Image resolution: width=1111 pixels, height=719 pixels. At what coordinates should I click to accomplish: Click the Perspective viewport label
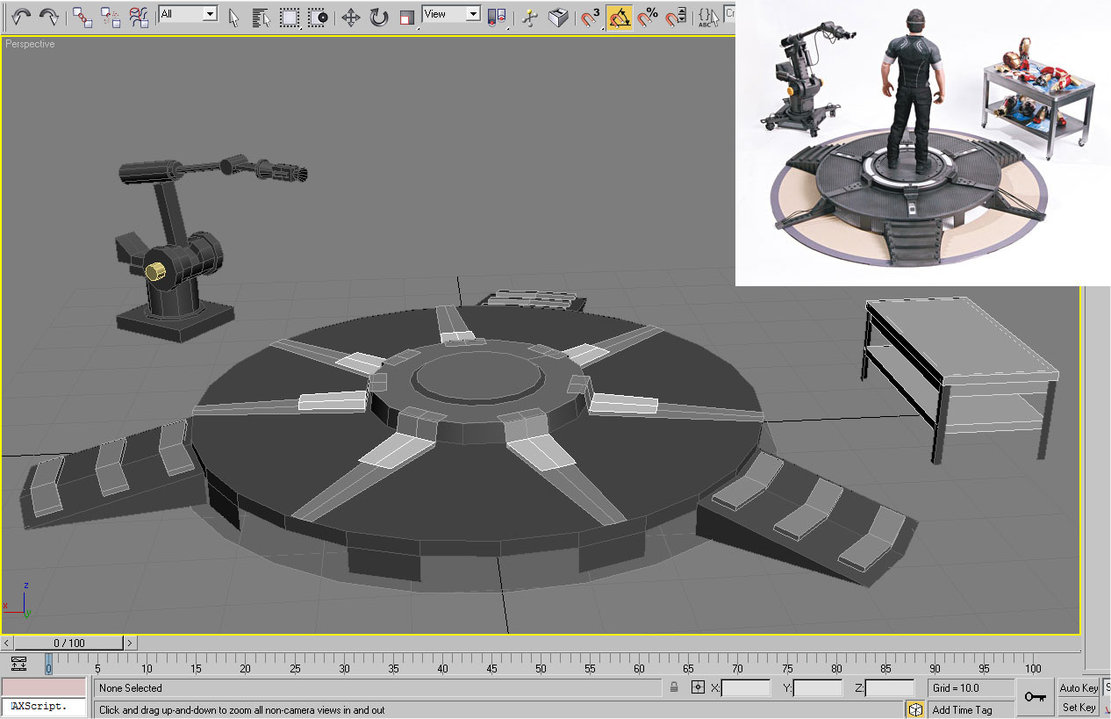(x=29, y=44)
